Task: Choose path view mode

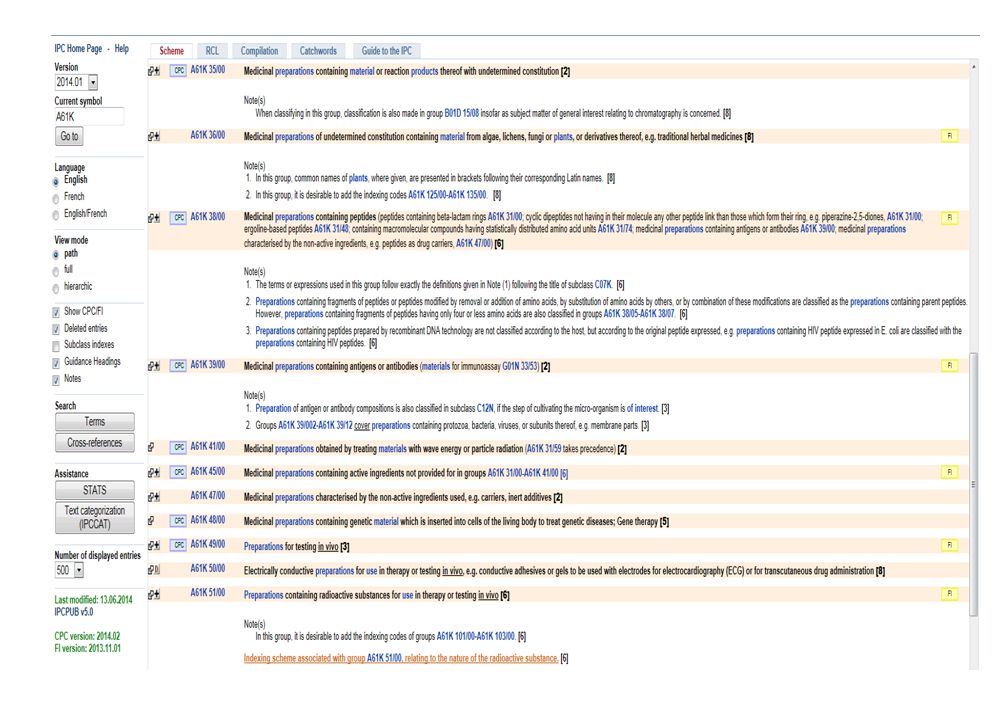Action: (56, 255)
